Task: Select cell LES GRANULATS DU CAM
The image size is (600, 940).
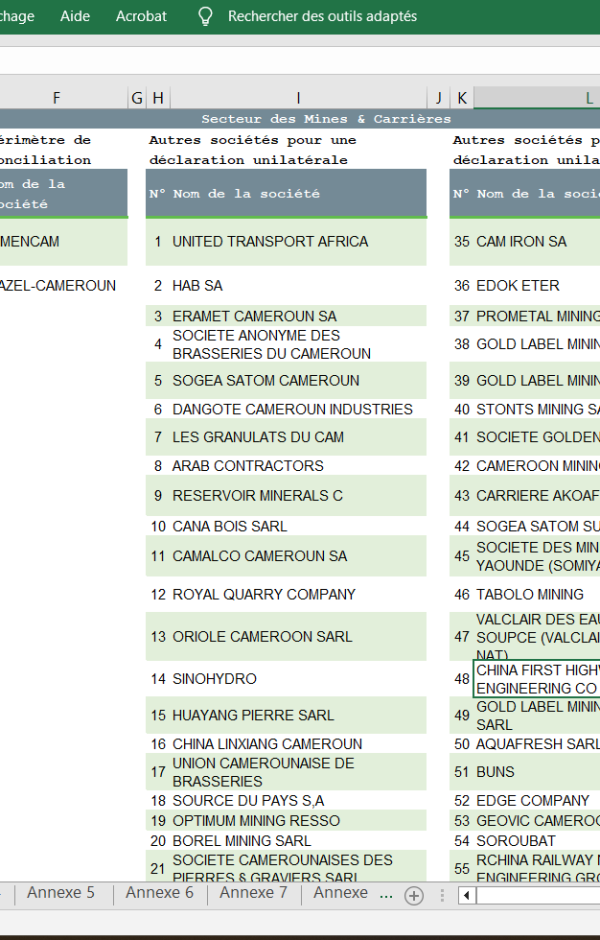Action: [x=299, y=437]
